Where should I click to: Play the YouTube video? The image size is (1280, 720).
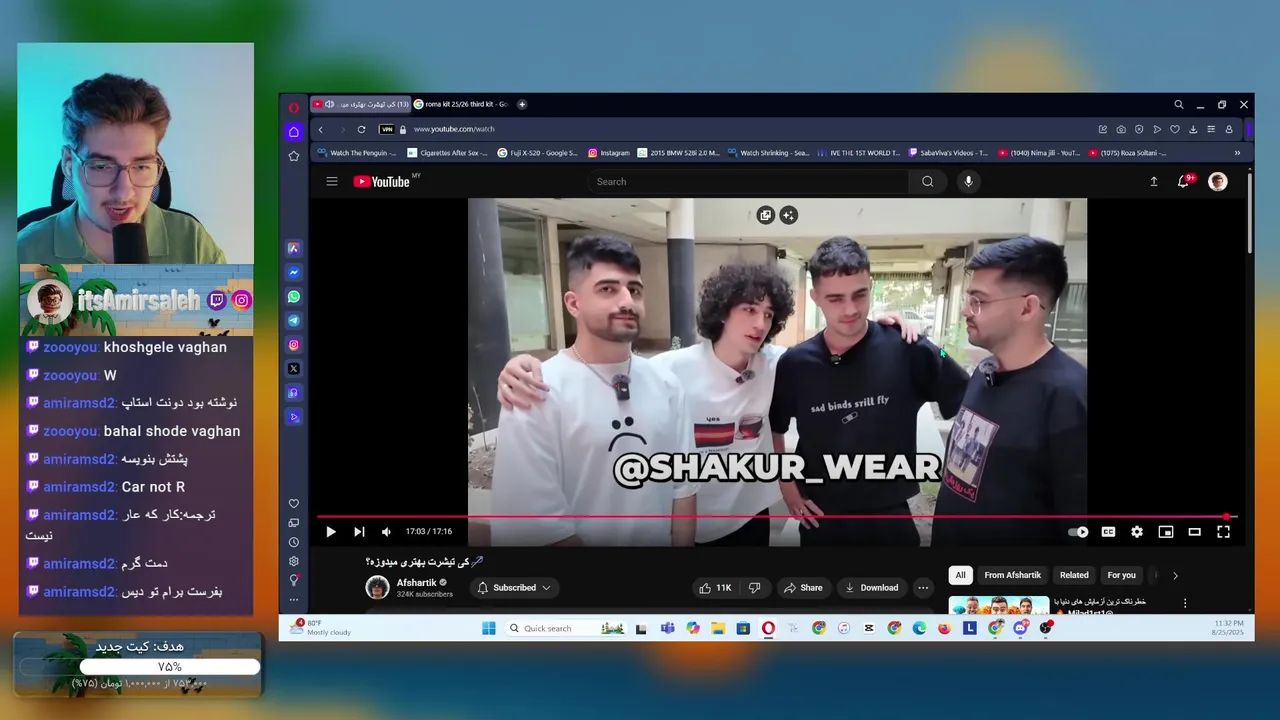click(331, 532)
